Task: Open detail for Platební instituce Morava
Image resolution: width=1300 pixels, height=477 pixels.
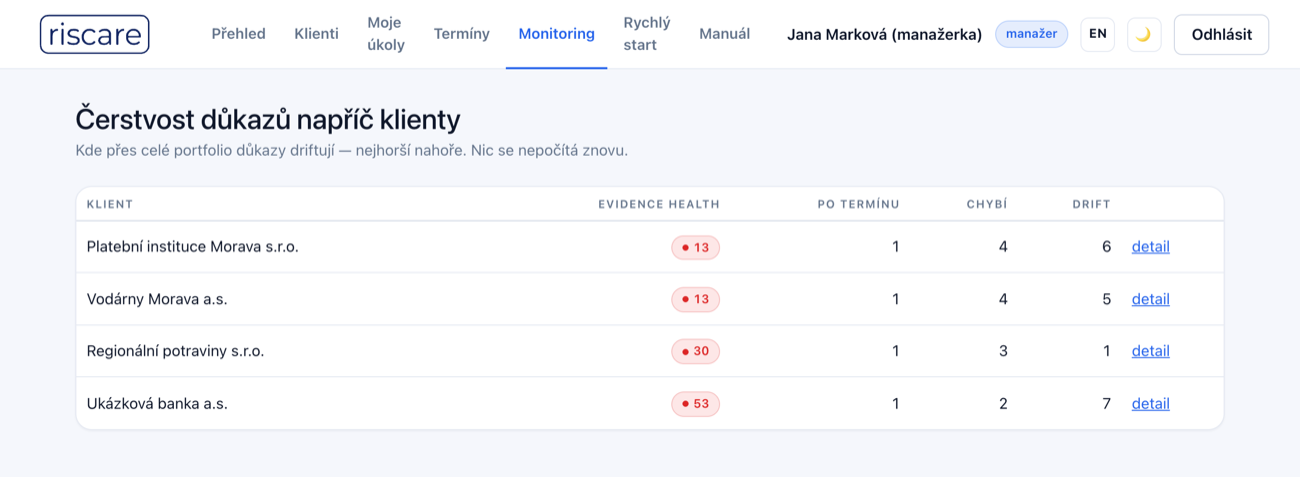Action: tap(1150, 247)
